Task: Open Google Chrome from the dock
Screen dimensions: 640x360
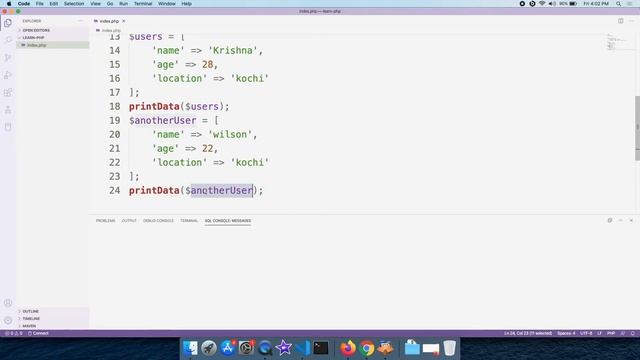Action: pos(367,348)
